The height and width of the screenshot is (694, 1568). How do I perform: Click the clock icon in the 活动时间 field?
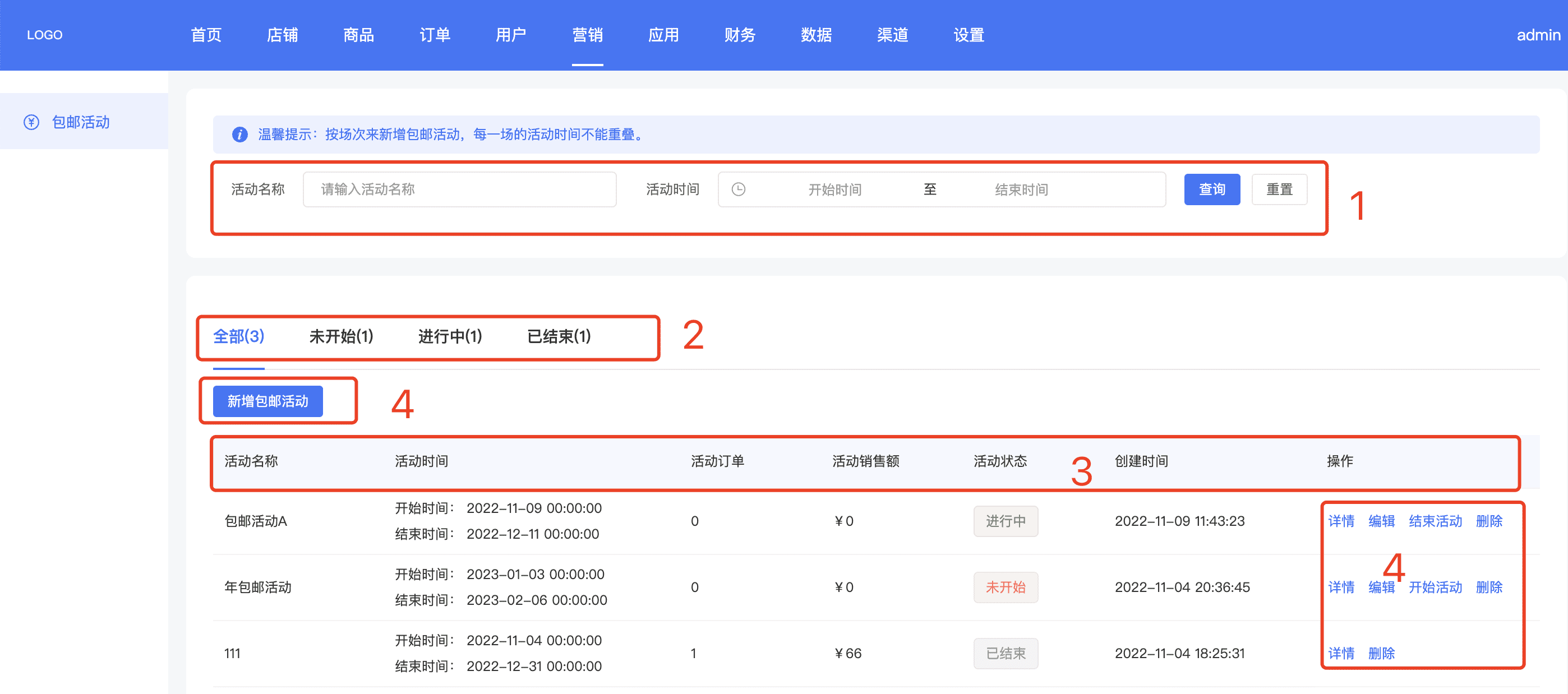coord(738,190)
